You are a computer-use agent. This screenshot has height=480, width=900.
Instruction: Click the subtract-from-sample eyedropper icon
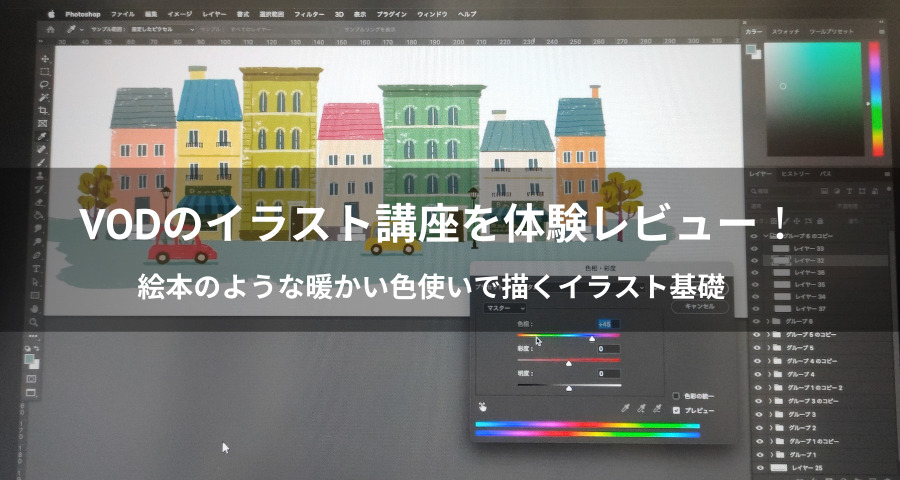click(x=657, y=408)
